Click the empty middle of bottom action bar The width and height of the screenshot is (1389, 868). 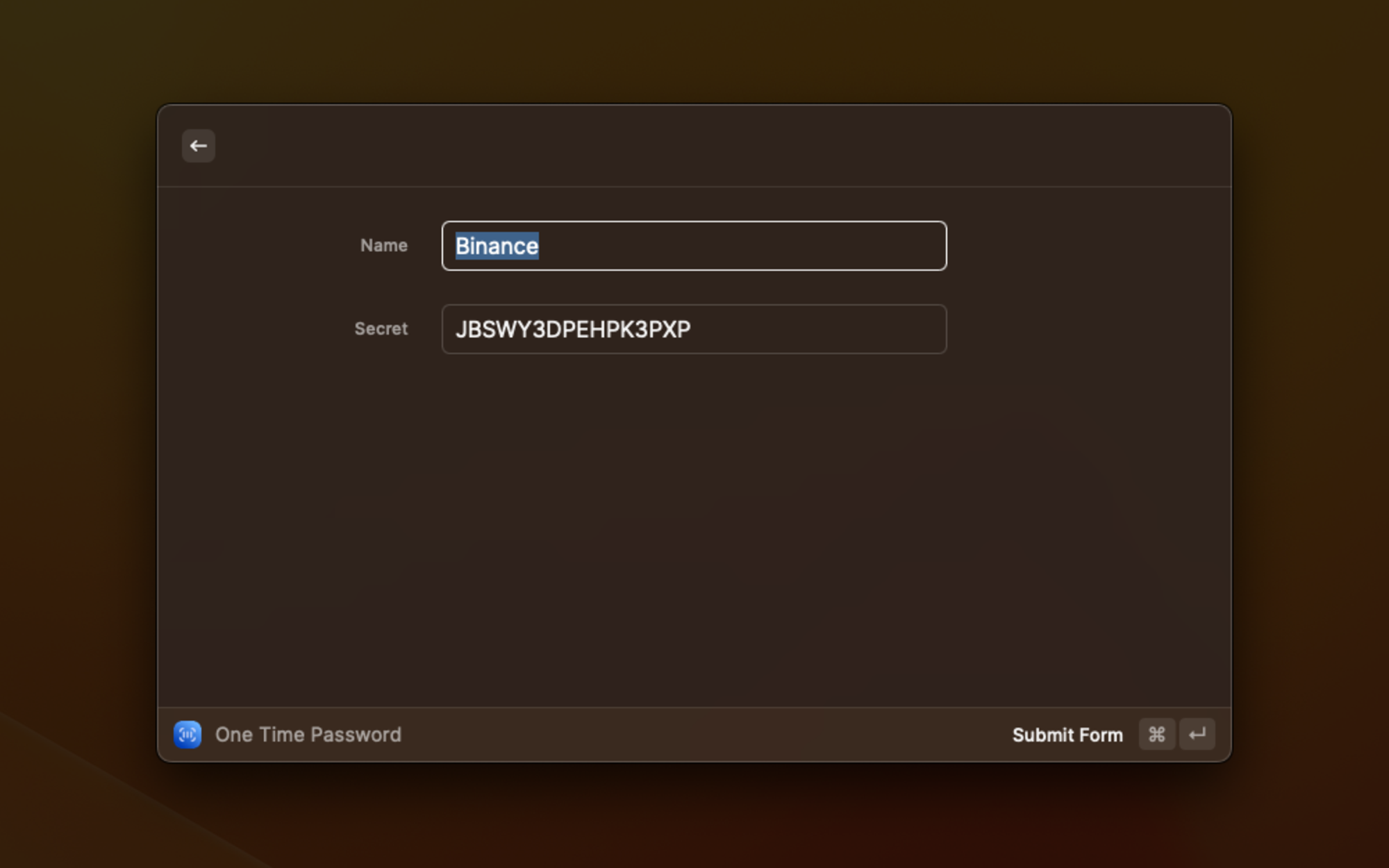694,734
